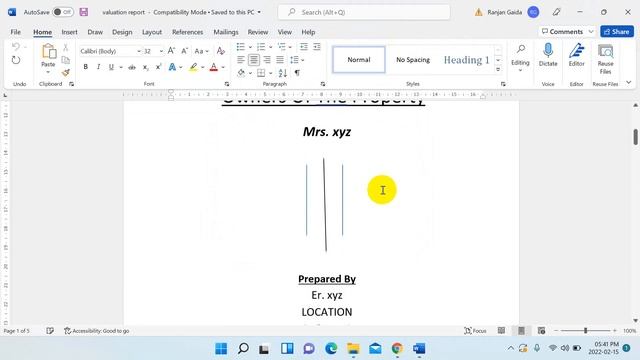Clear all formatting icon
This screenshot has width=640, height=360.
[221, 51]
